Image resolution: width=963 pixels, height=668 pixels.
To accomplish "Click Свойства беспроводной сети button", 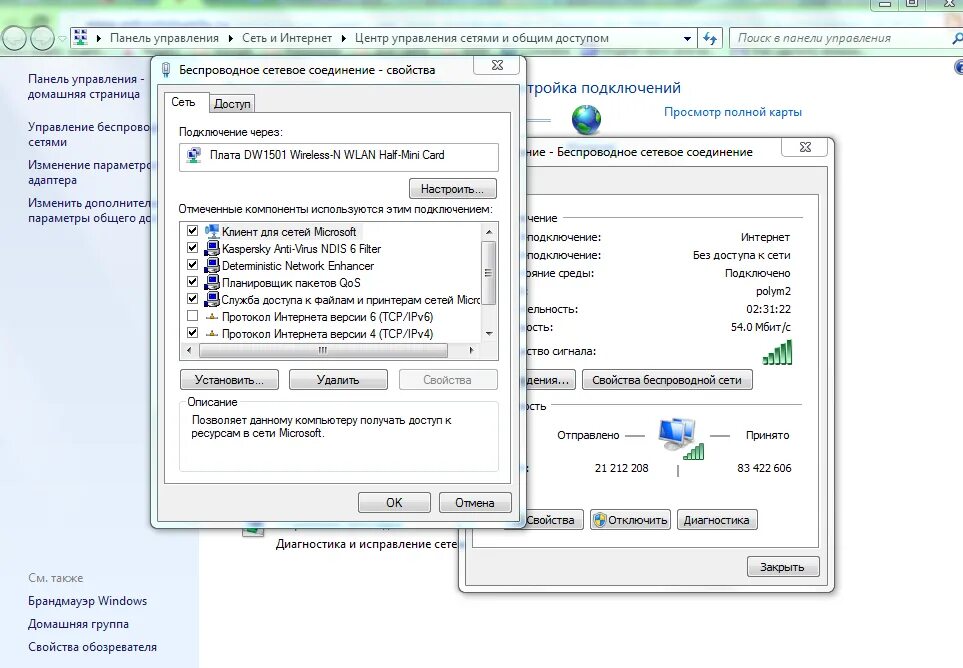I will [667, 380].
